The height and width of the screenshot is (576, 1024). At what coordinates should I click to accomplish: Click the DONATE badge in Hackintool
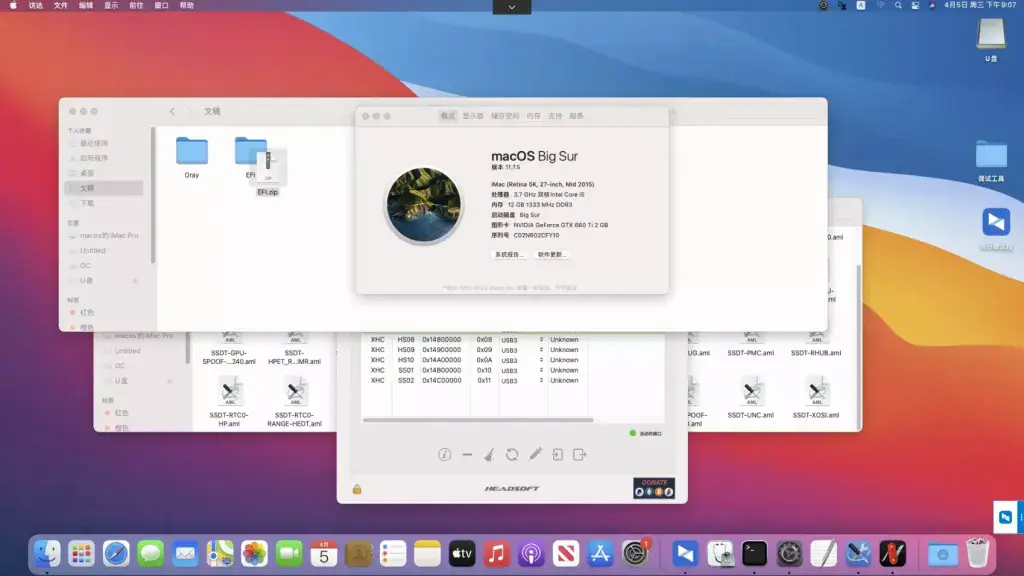654,488
